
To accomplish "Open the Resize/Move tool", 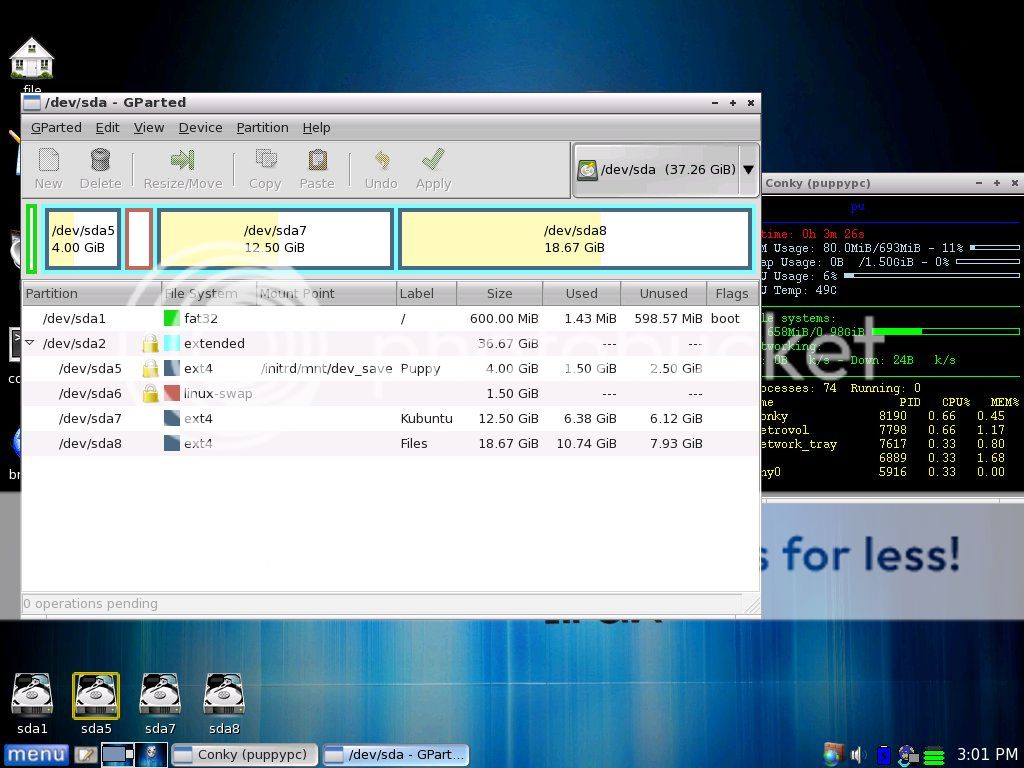I will point(182,168).
